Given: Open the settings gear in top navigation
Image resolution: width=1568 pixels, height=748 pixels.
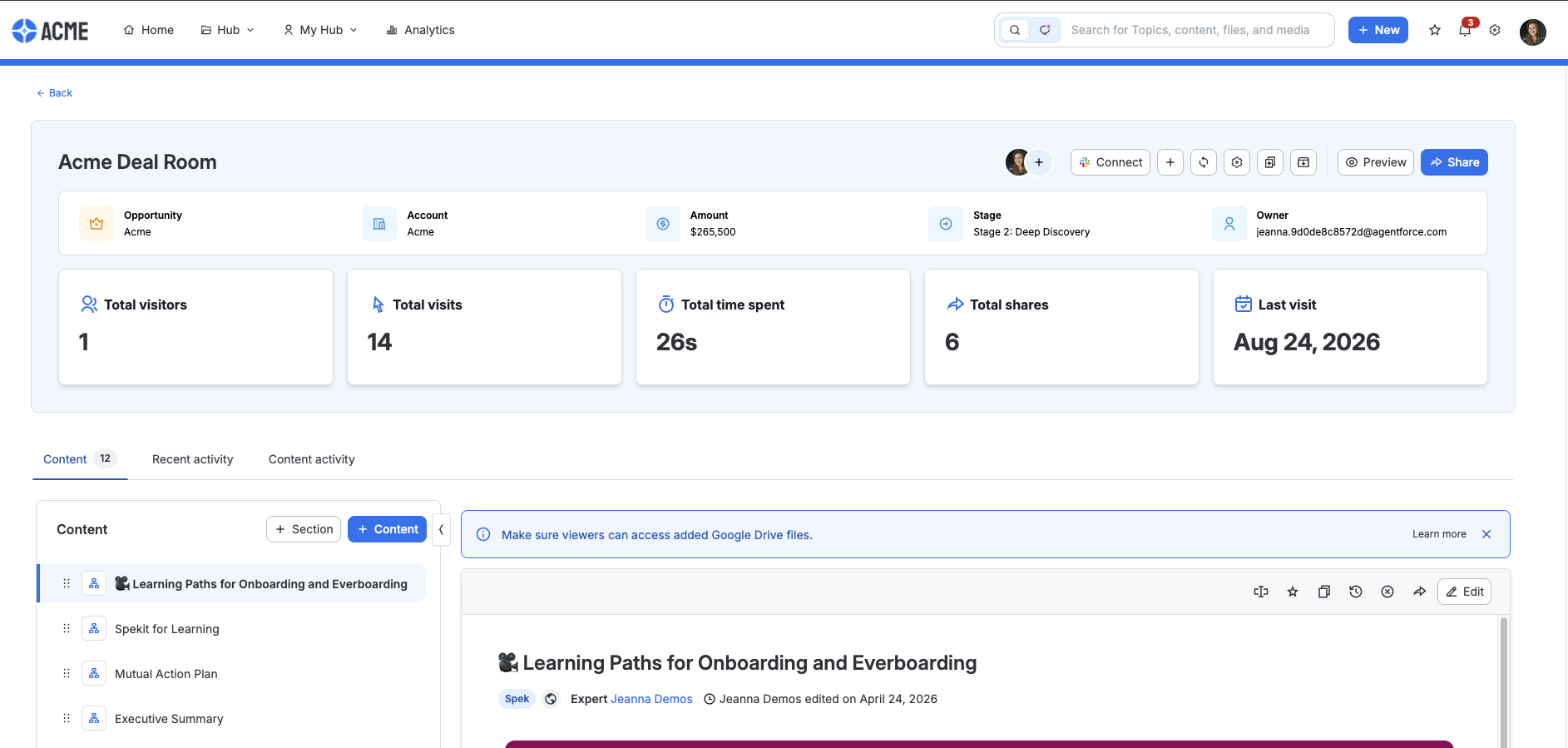Looking at the screenshot, I should (x=1495, y=30).
